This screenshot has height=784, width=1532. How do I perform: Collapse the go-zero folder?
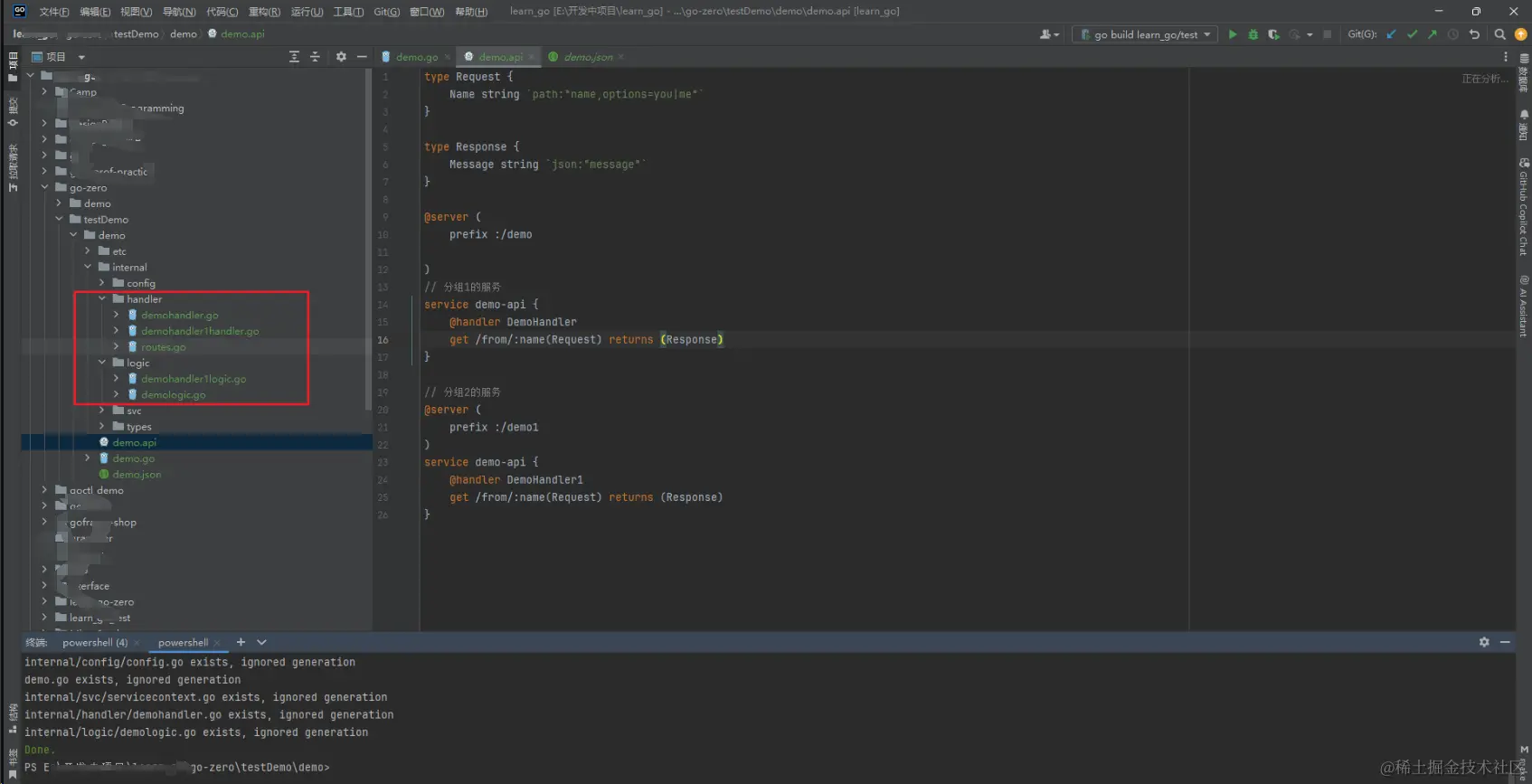pos(44,187)
